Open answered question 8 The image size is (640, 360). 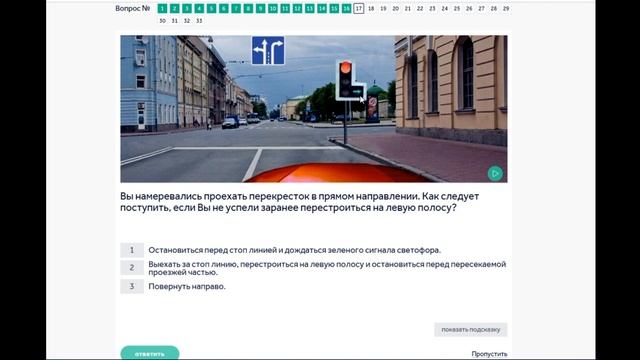248,9
